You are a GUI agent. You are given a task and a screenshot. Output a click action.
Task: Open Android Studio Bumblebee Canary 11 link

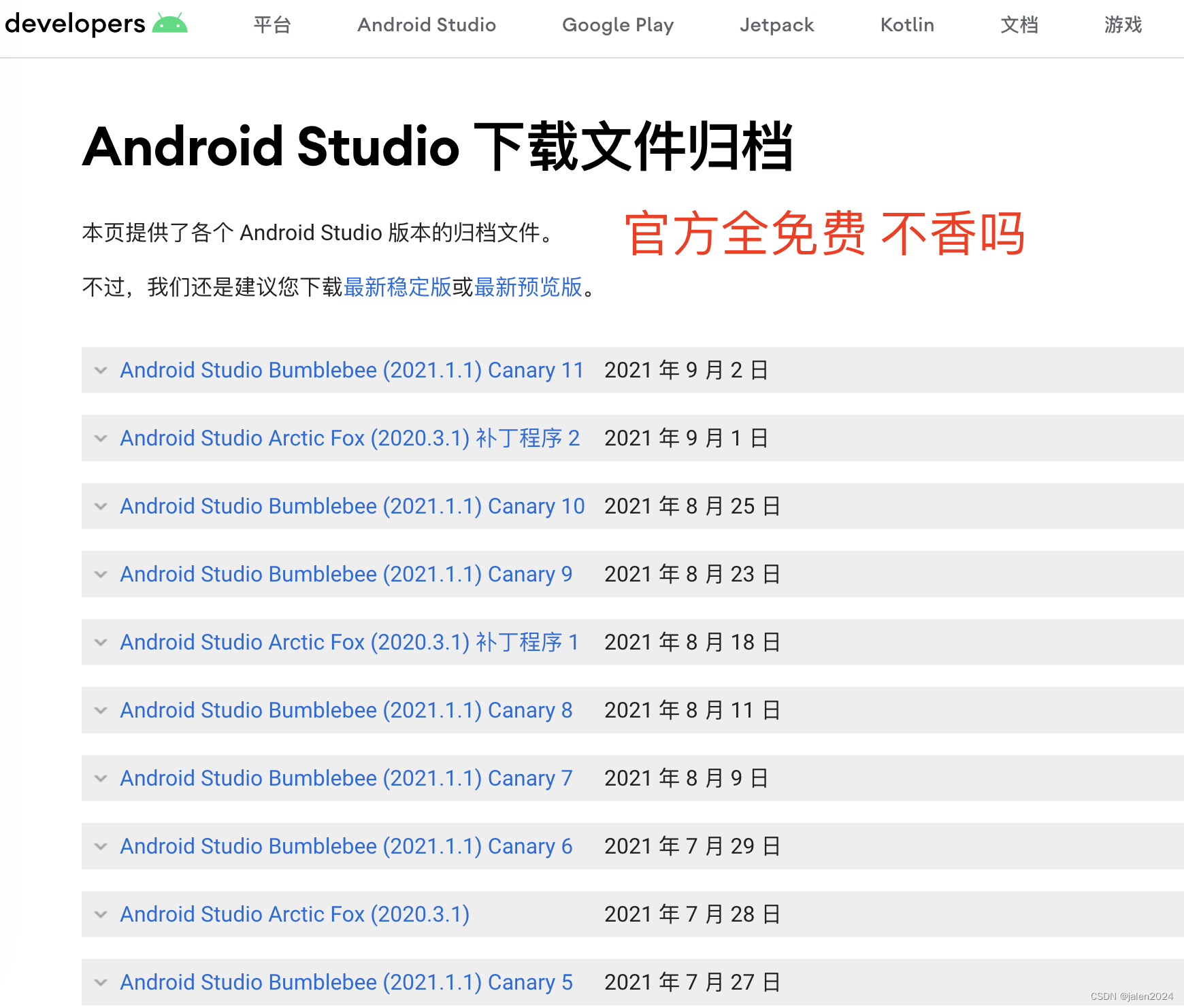[x=352, y=370]
